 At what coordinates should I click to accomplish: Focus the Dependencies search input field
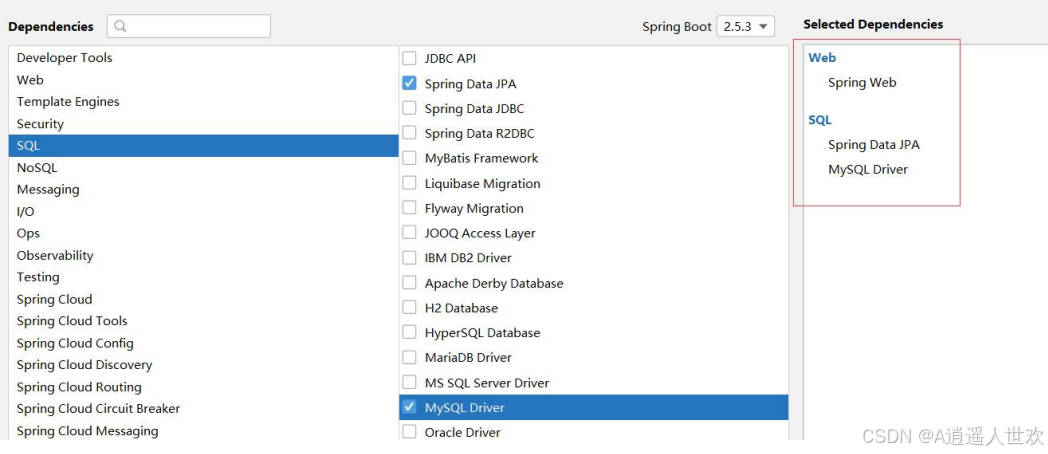pos(188,26)
